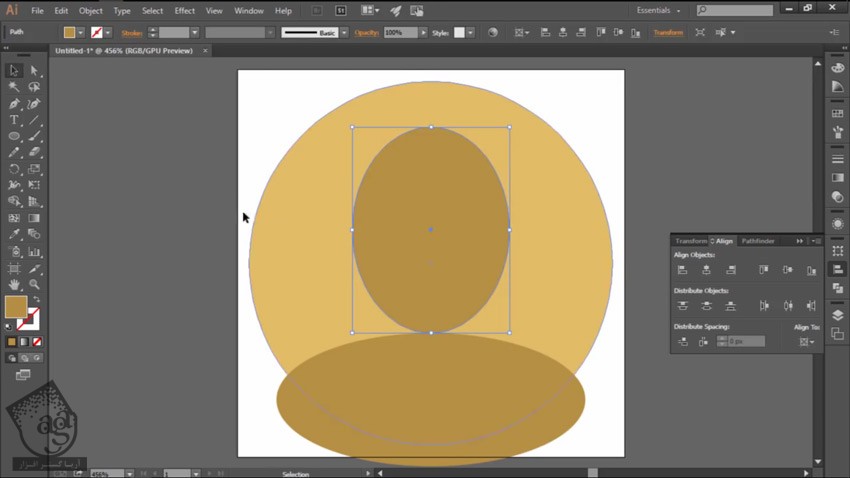Select the Hand tool
The height and width of the screenshot is (478, 850).
click(x=14, y=284)
